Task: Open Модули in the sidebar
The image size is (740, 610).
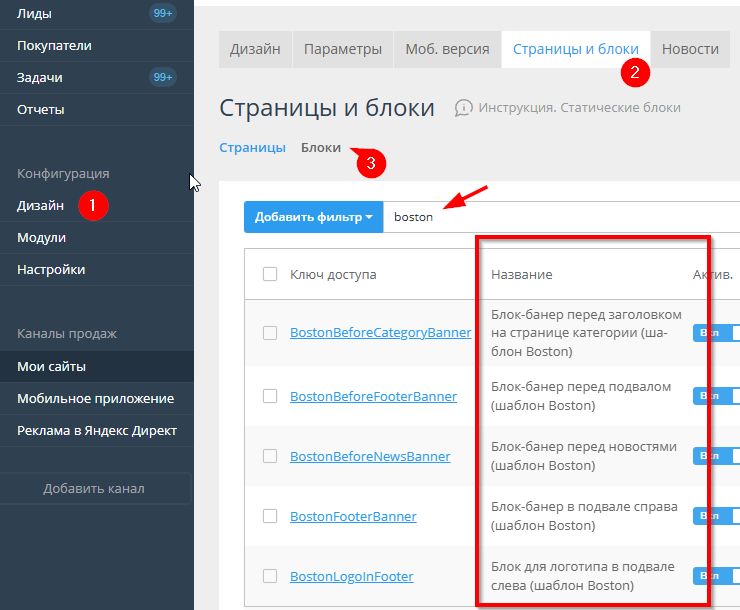Action: pyautogui.click(x=41, y=237)
